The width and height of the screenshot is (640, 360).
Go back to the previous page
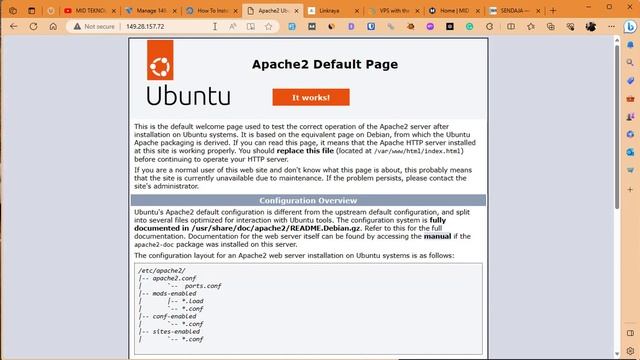13,27
